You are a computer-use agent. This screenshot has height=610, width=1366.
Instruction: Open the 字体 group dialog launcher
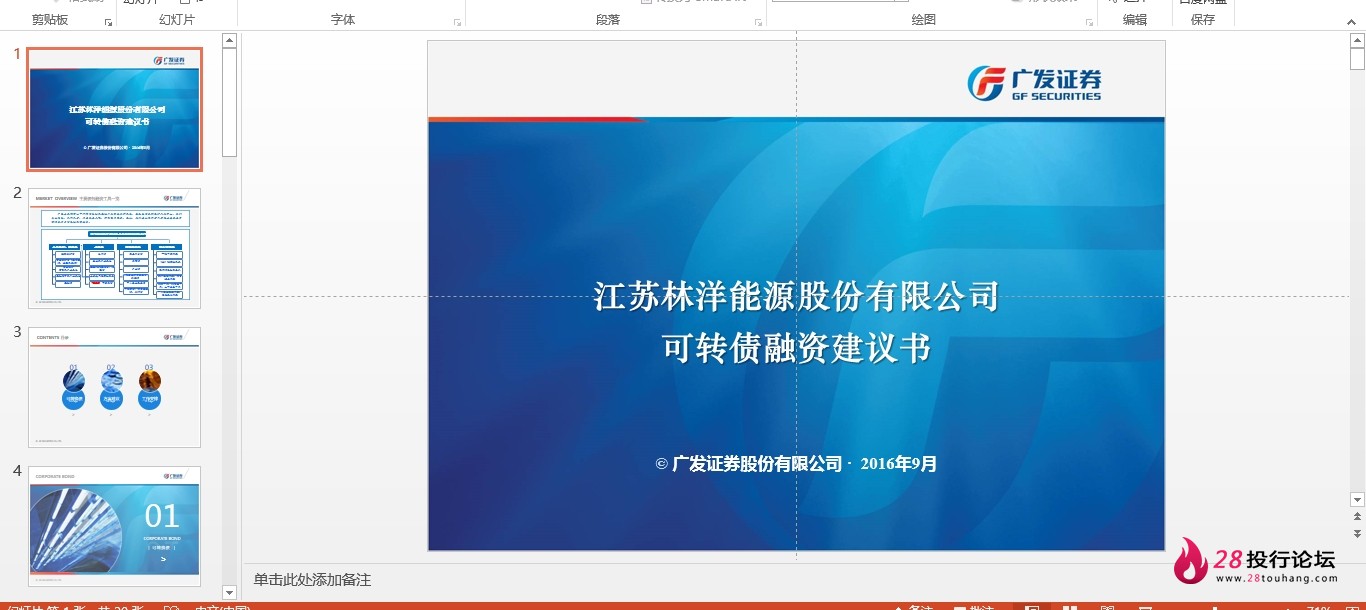click(457, 21)
